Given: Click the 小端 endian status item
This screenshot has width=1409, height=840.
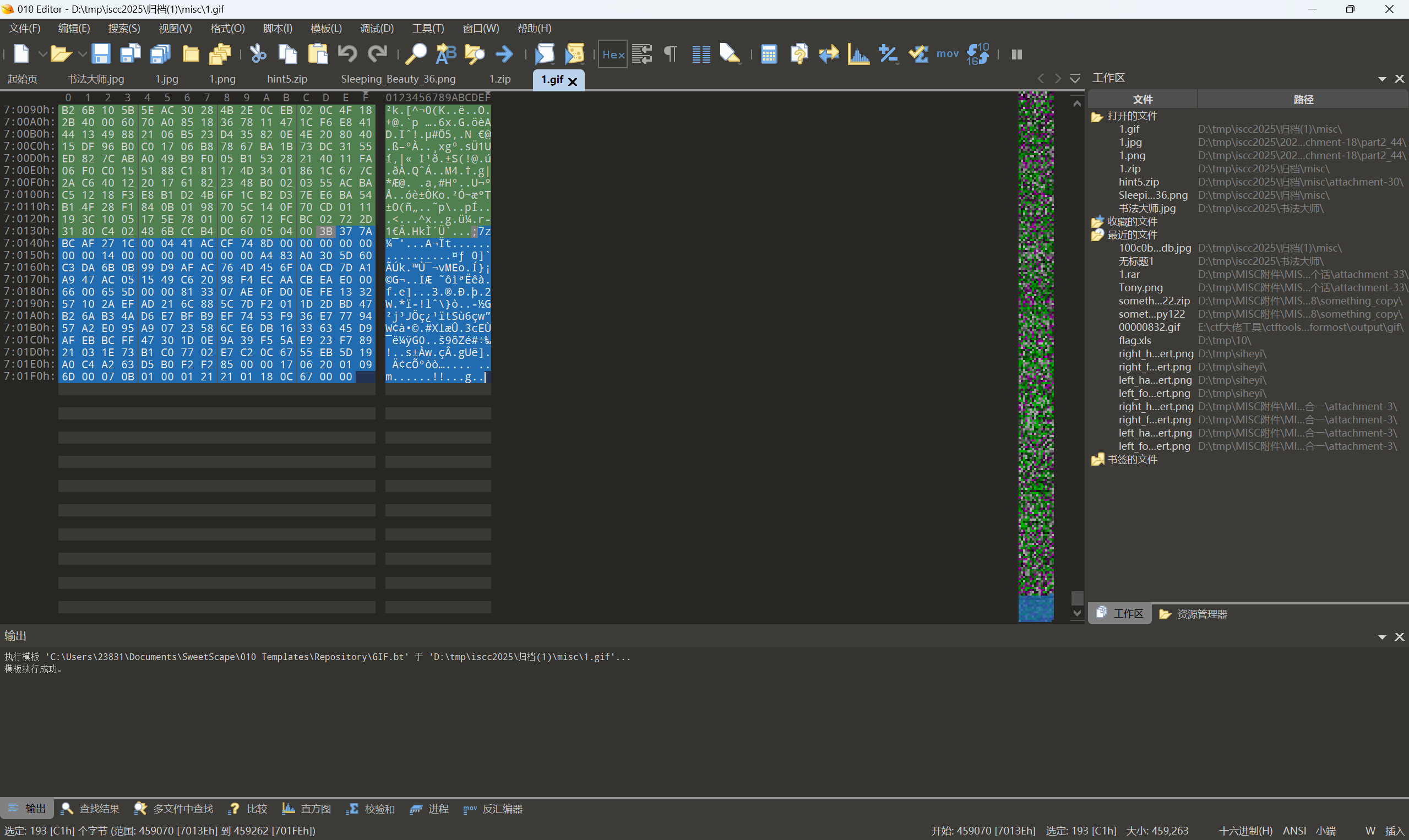Looking at the screenshot, I should [x=1325, y=831].
